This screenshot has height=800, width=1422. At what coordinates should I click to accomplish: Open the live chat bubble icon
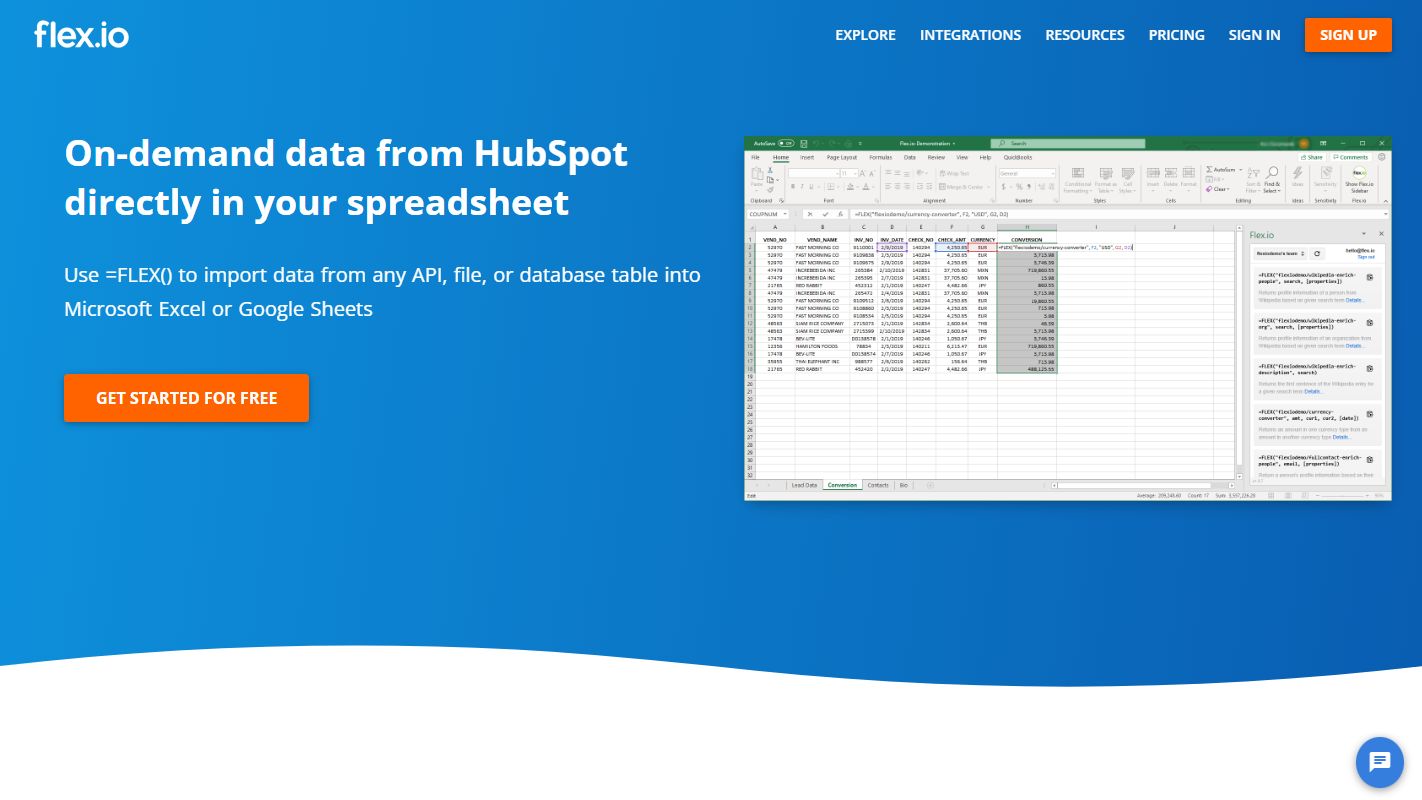pyautogui.click(x=1380, y=762)
